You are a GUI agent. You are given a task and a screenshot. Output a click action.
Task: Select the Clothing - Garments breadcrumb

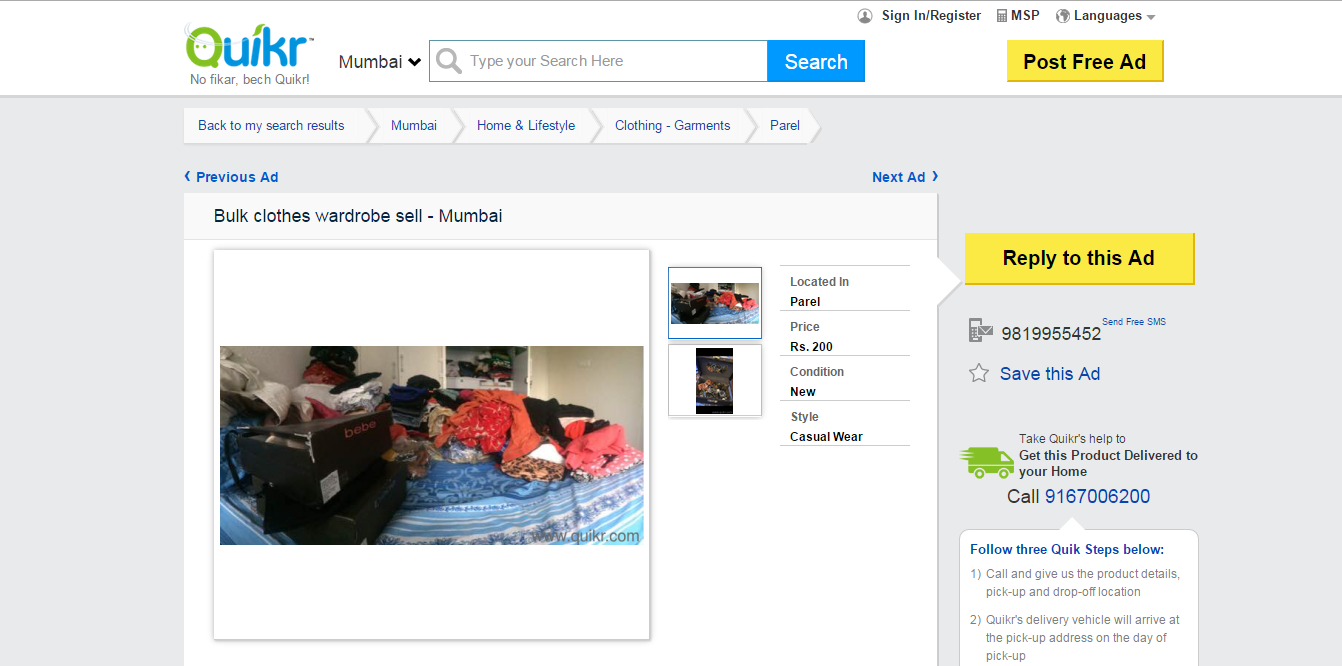coord(672,125)
